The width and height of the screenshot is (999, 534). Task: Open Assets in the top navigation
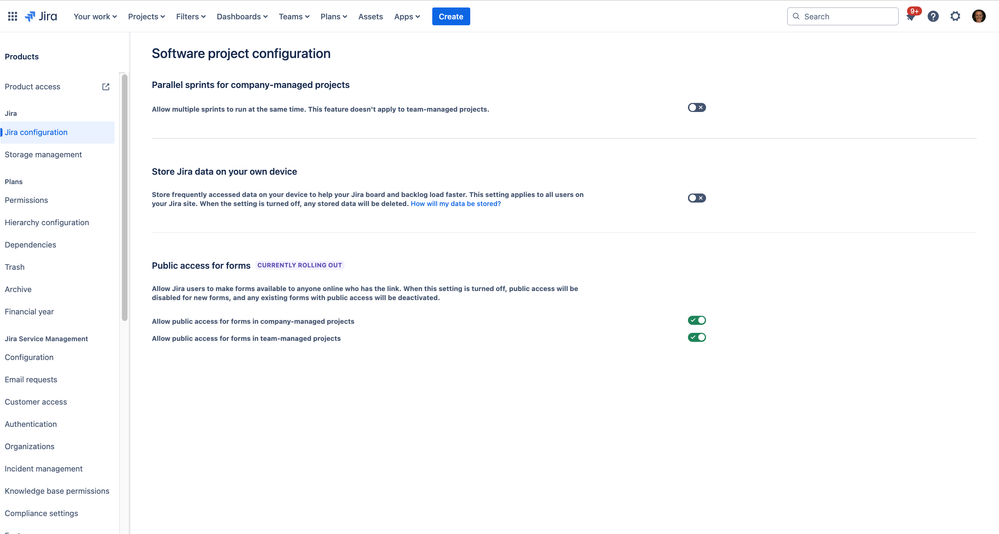tap(370, 17)
